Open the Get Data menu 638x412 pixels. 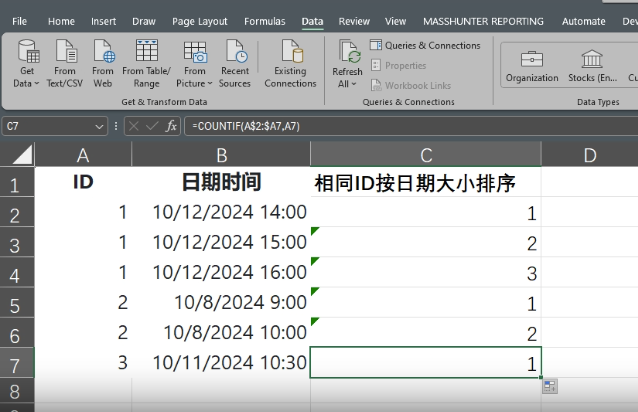(x=27, y=64)
